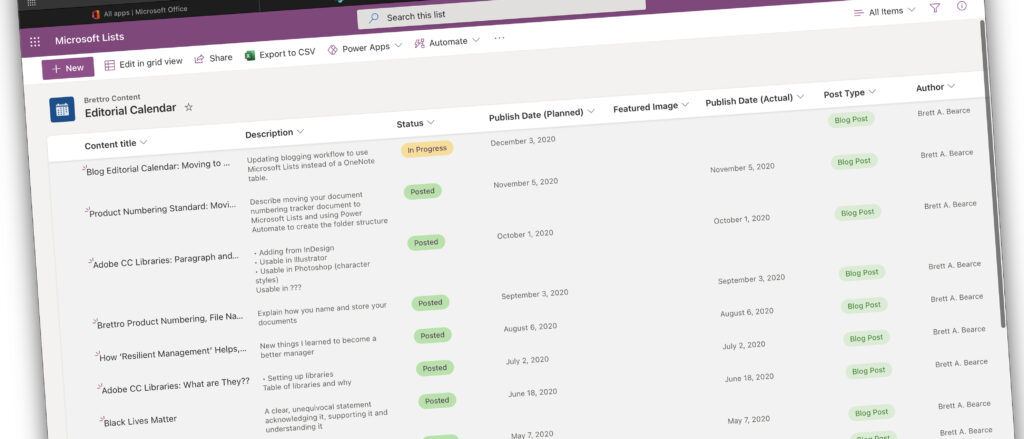Open the Brettro Content site link
The width and height of the screenshot is (1024, 439).
coord(112,98)
